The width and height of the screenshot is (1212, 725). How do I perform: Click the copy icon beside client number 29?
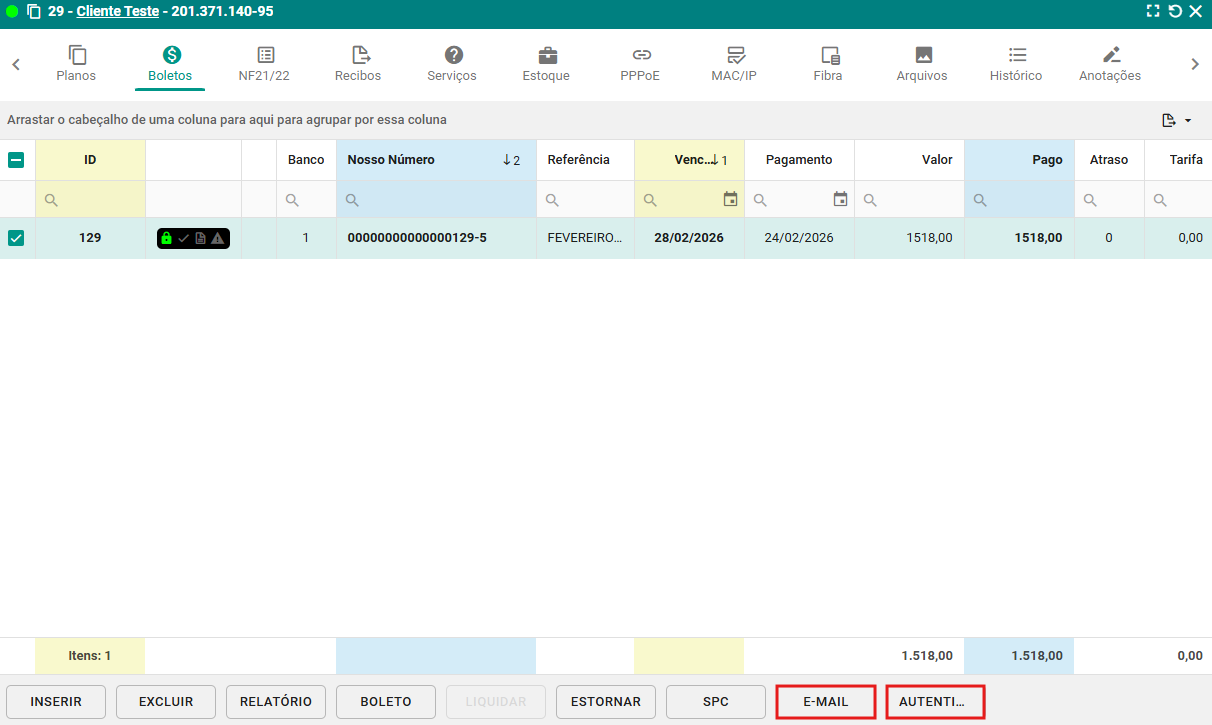coord(34,12)
